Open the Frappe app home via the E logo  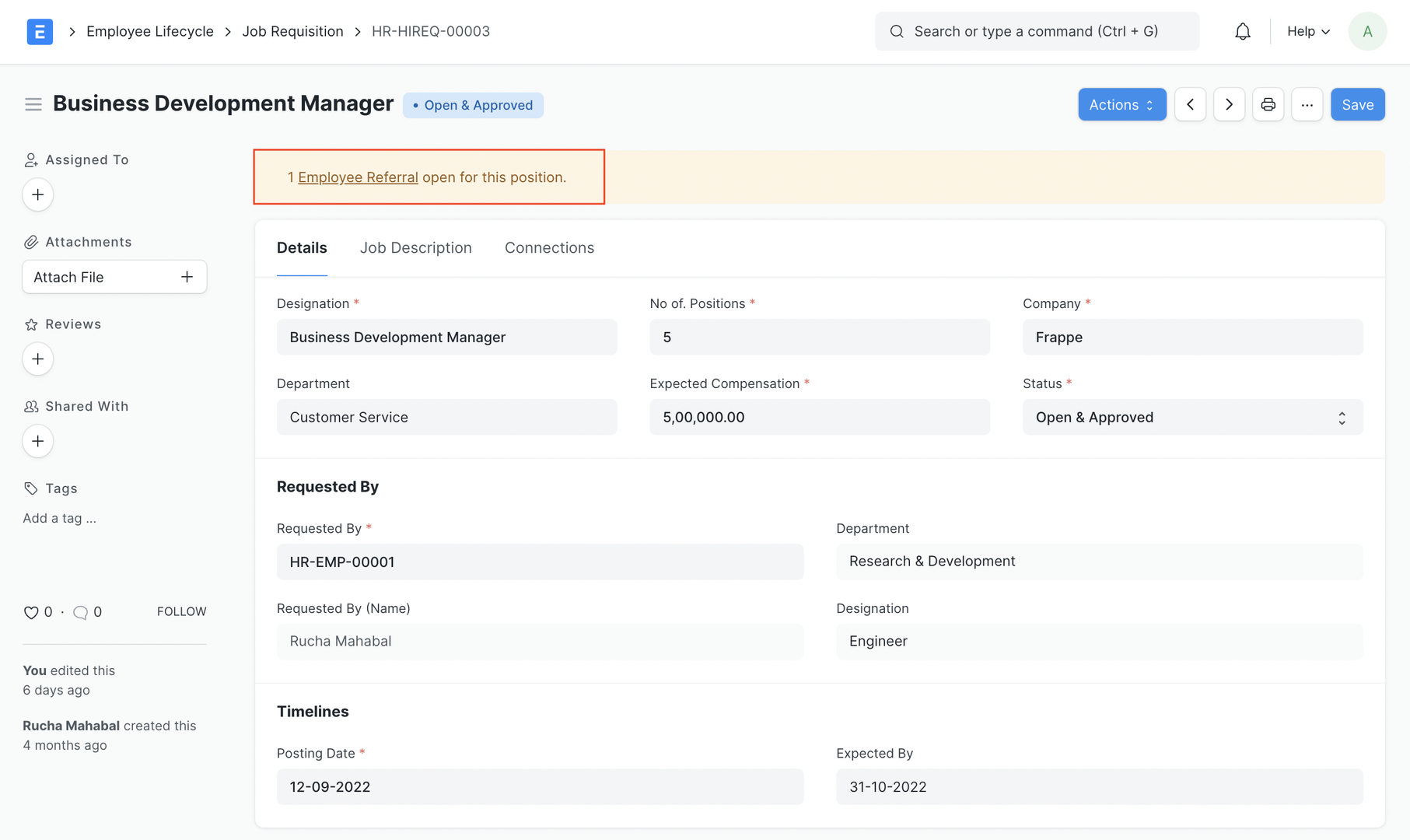[x=39, y=31]
